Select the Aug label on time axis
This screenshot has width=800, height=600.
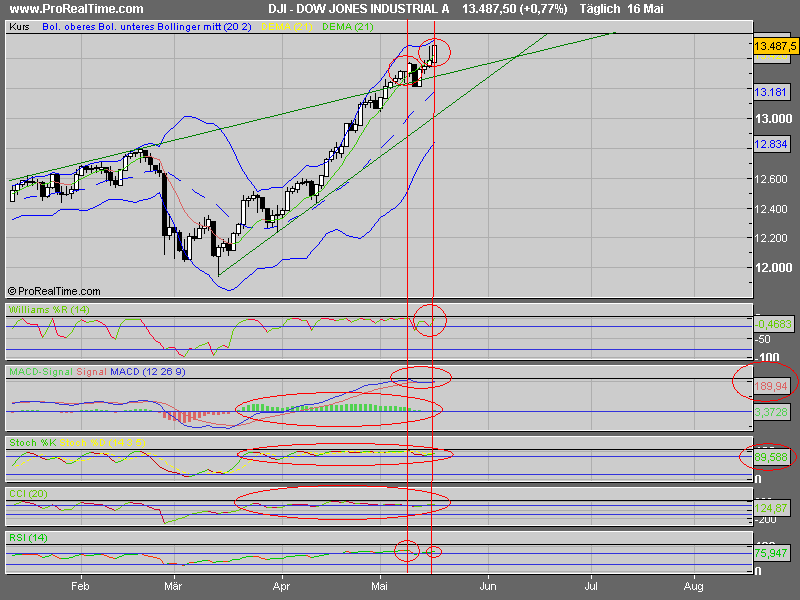(x=694, y=587)
